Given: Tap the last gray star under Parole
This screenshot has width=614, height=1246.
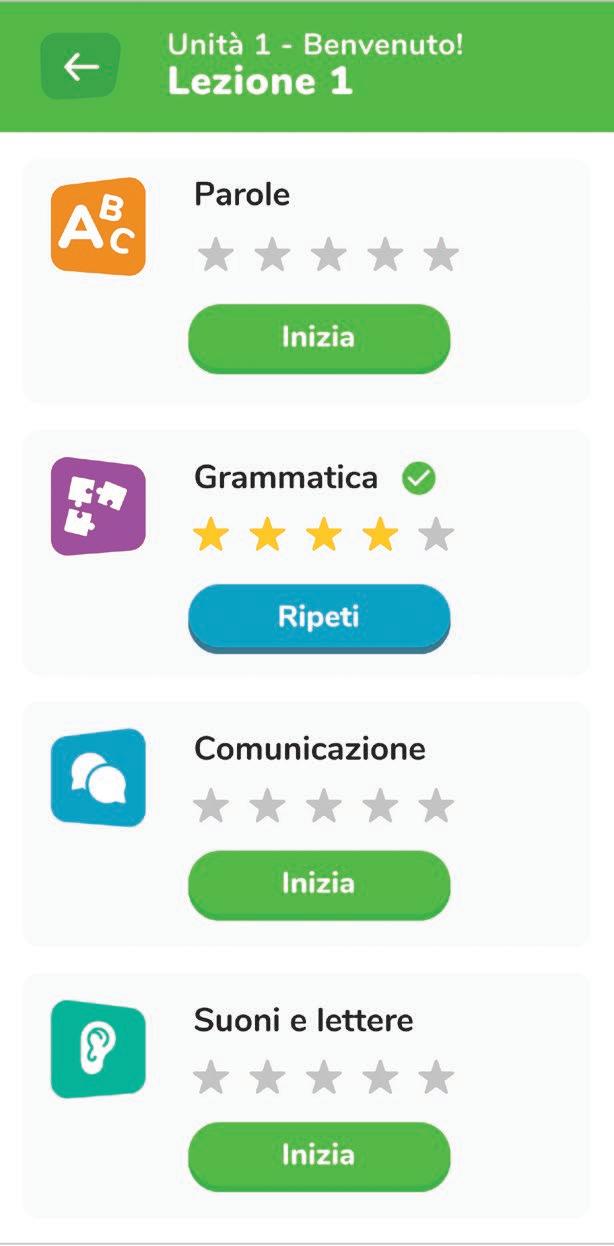Looking at the screenshot, I should [x=440, y=256].
